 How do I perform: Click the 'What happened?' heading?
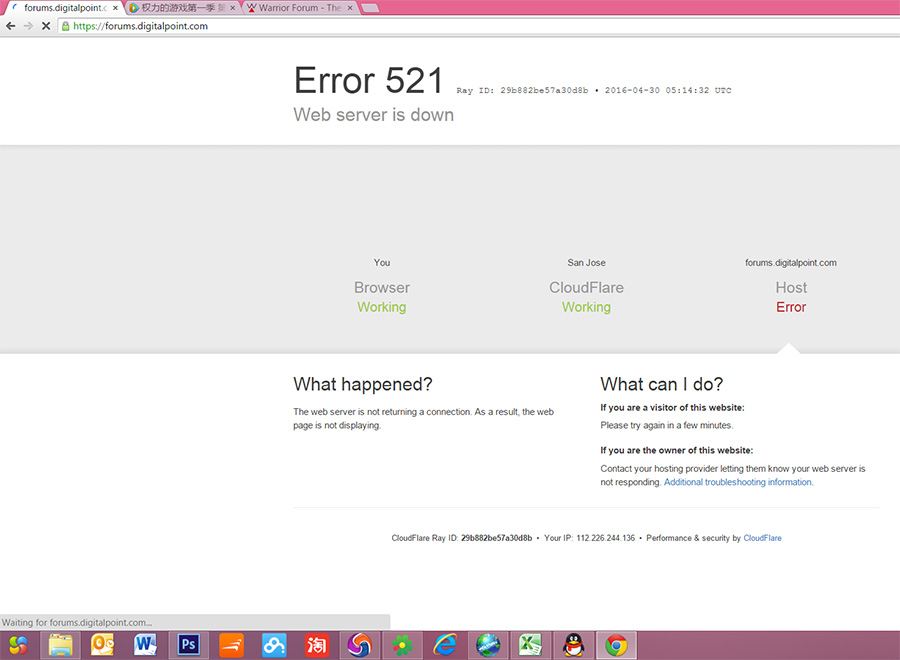(363, 384)
